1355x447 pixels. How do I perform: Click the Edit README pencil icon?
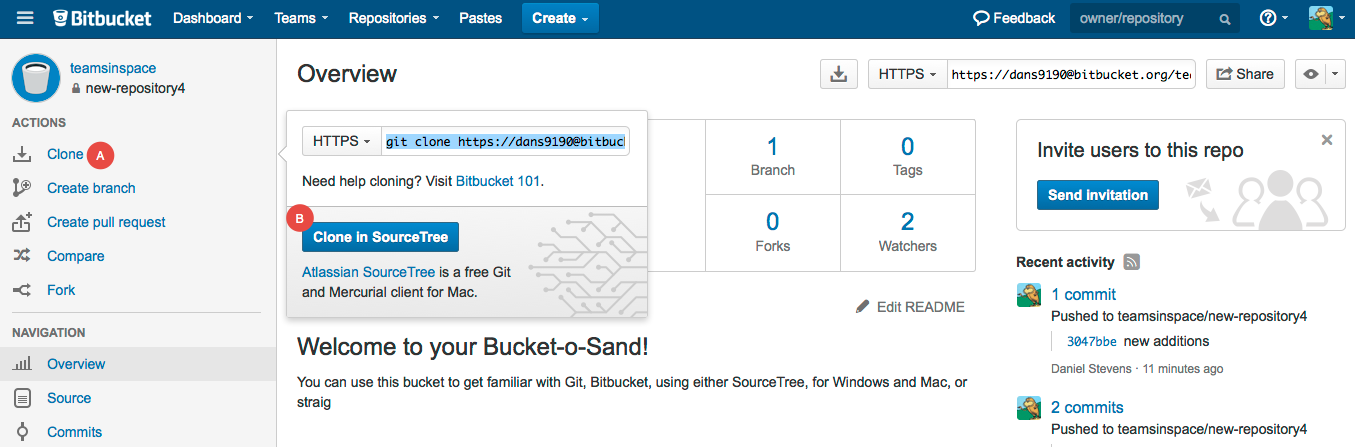[863, 307]
